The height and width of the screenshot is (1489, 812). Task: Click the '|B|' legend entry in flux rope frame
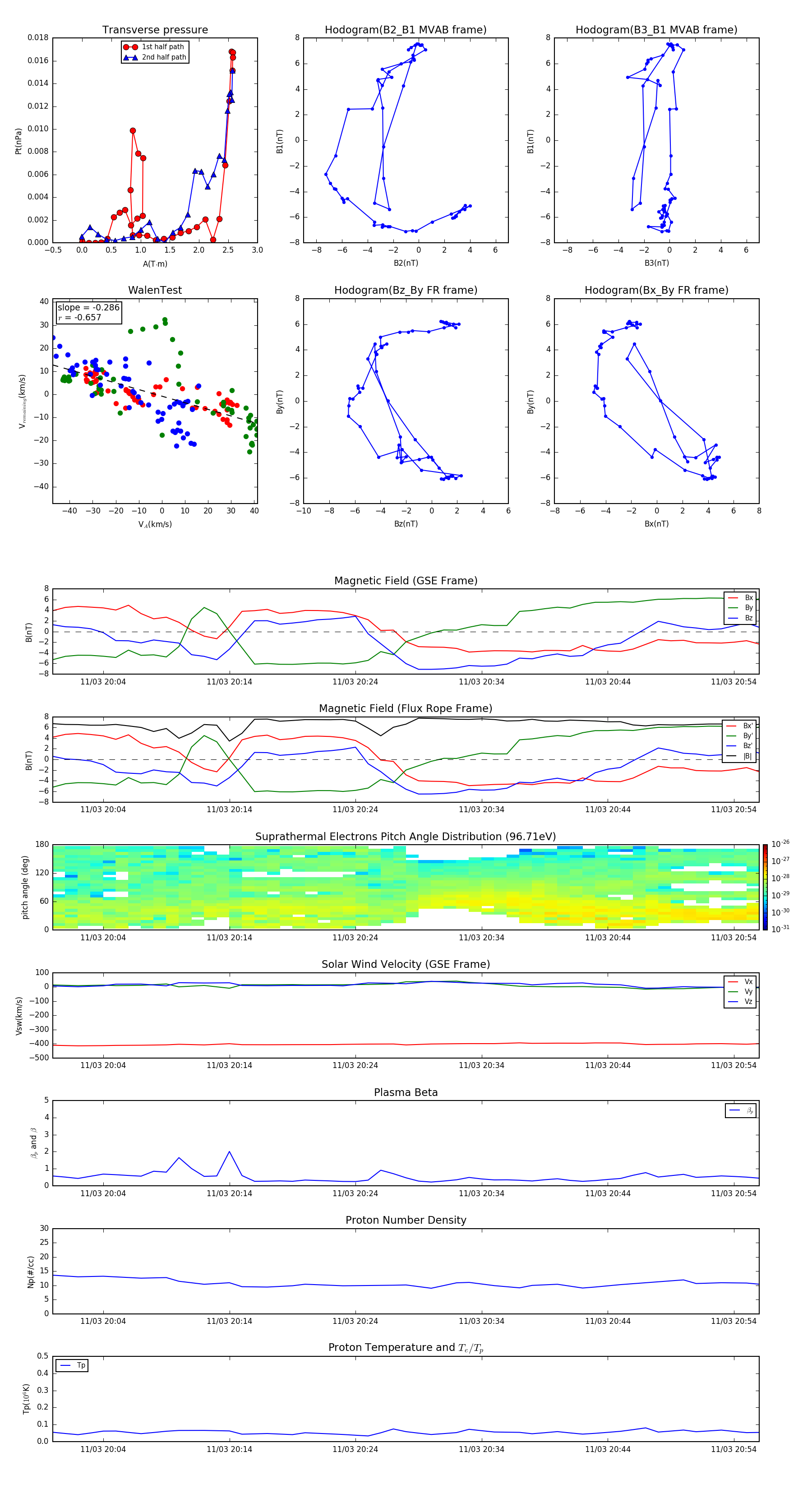(740, 756)
